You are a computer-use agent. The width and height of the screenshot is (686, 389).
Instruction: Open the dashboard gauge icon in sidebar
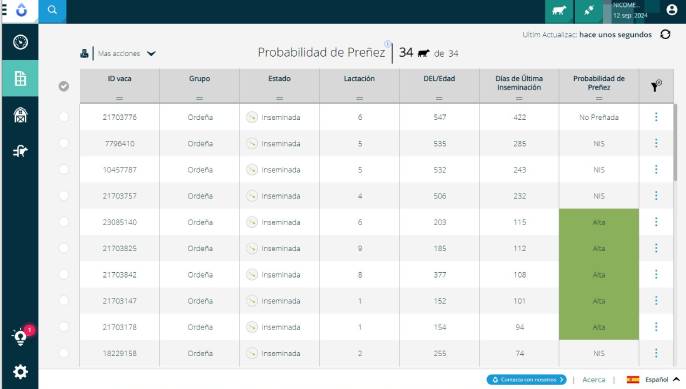pos(20,42)
